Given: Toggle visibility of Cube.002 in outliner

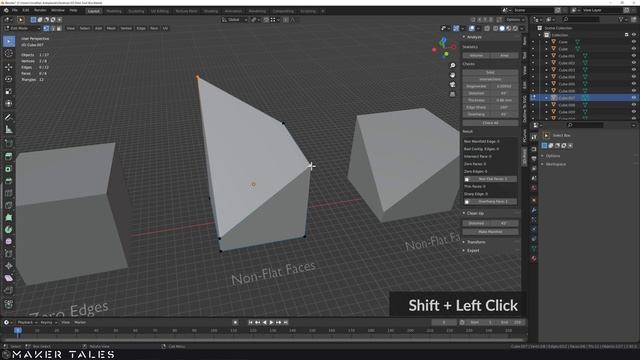Looking at the screenshot, I should [x=634, y=63].
